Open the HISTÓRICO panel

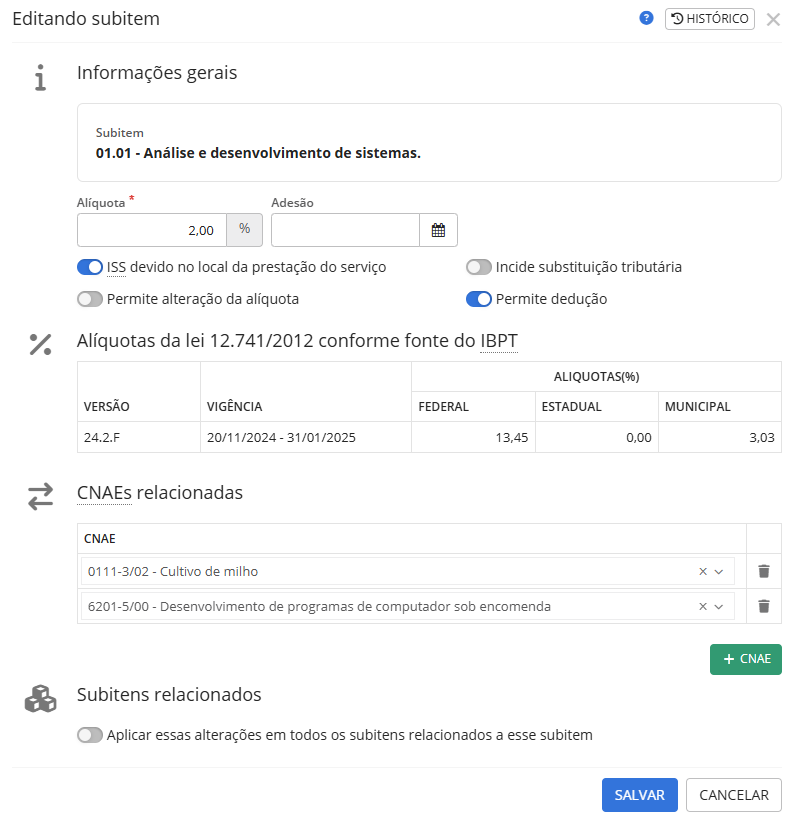coord(709,19)
